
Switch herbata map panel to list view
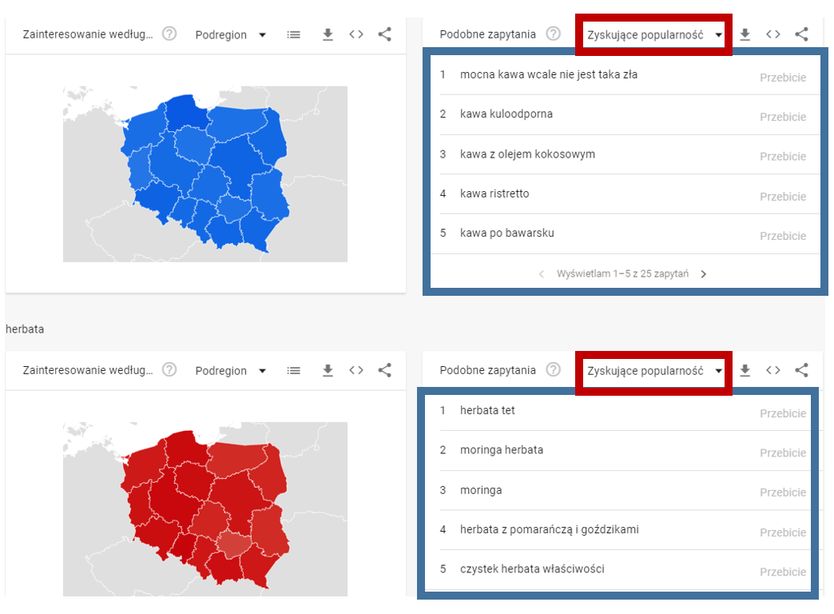(x=293, y=370)
